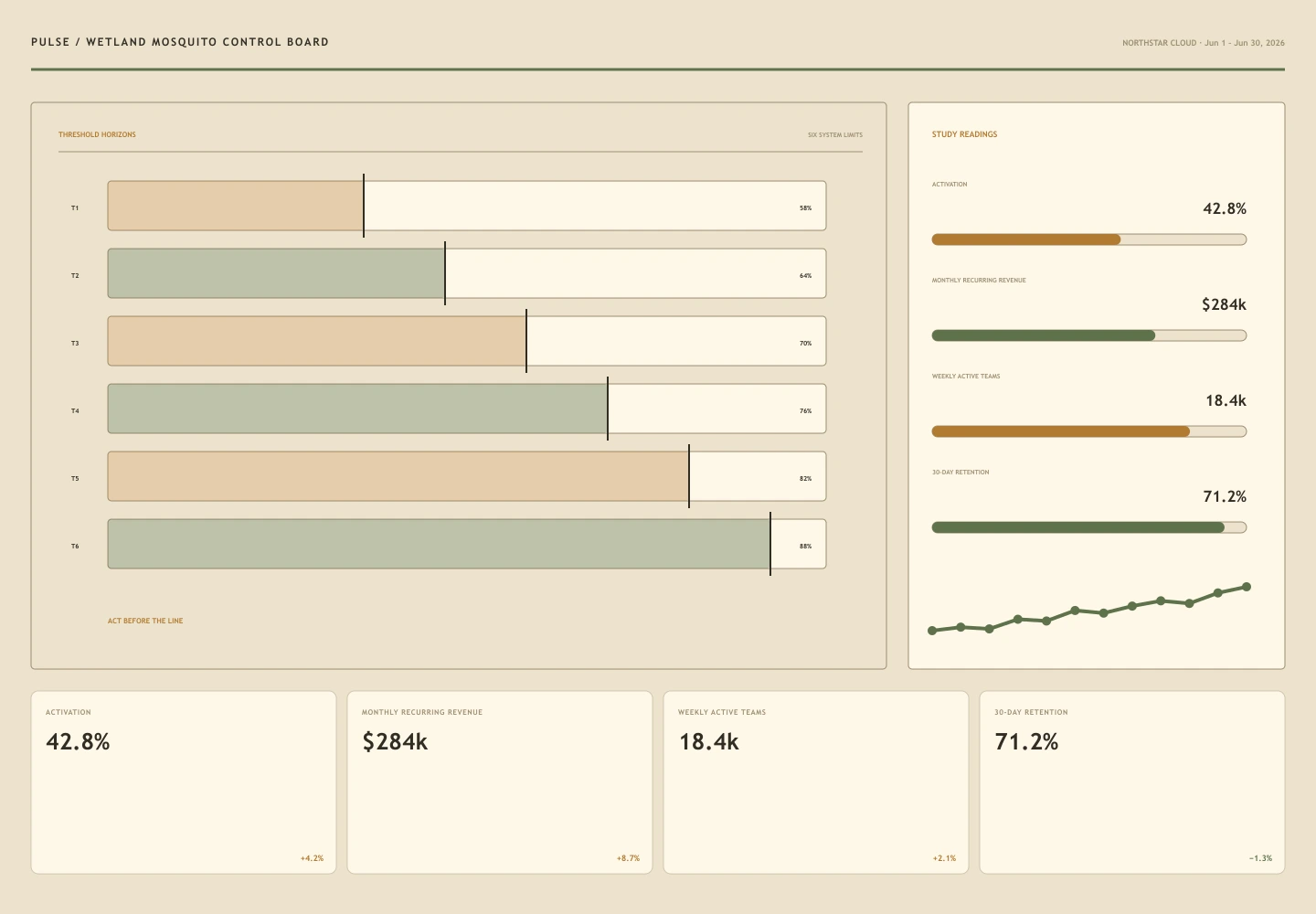
Task: Click the Weekly Active Teams progress bar
Action: 1089,431
